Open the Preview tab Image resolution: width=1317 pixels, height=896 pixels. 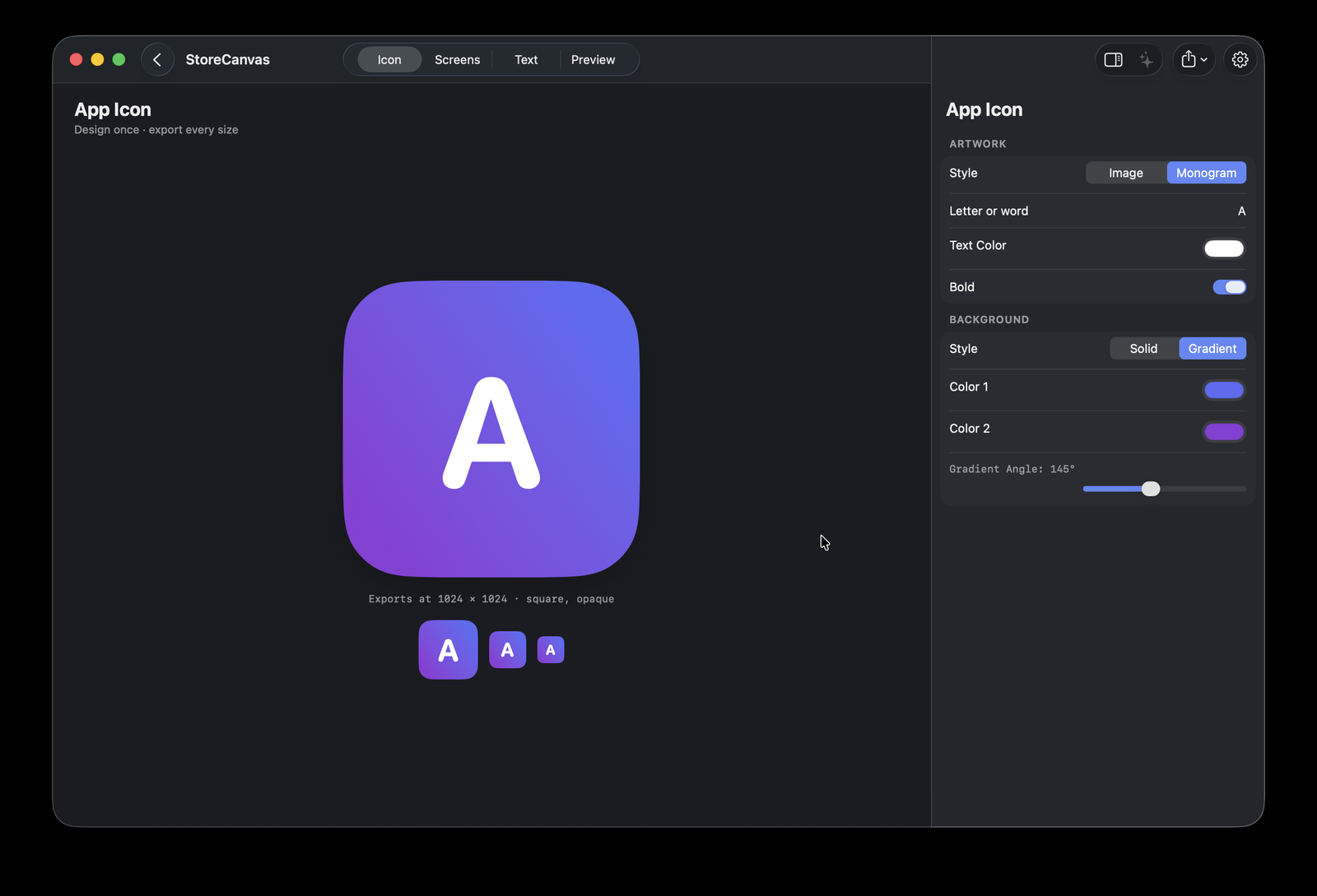tap(593, 59)
